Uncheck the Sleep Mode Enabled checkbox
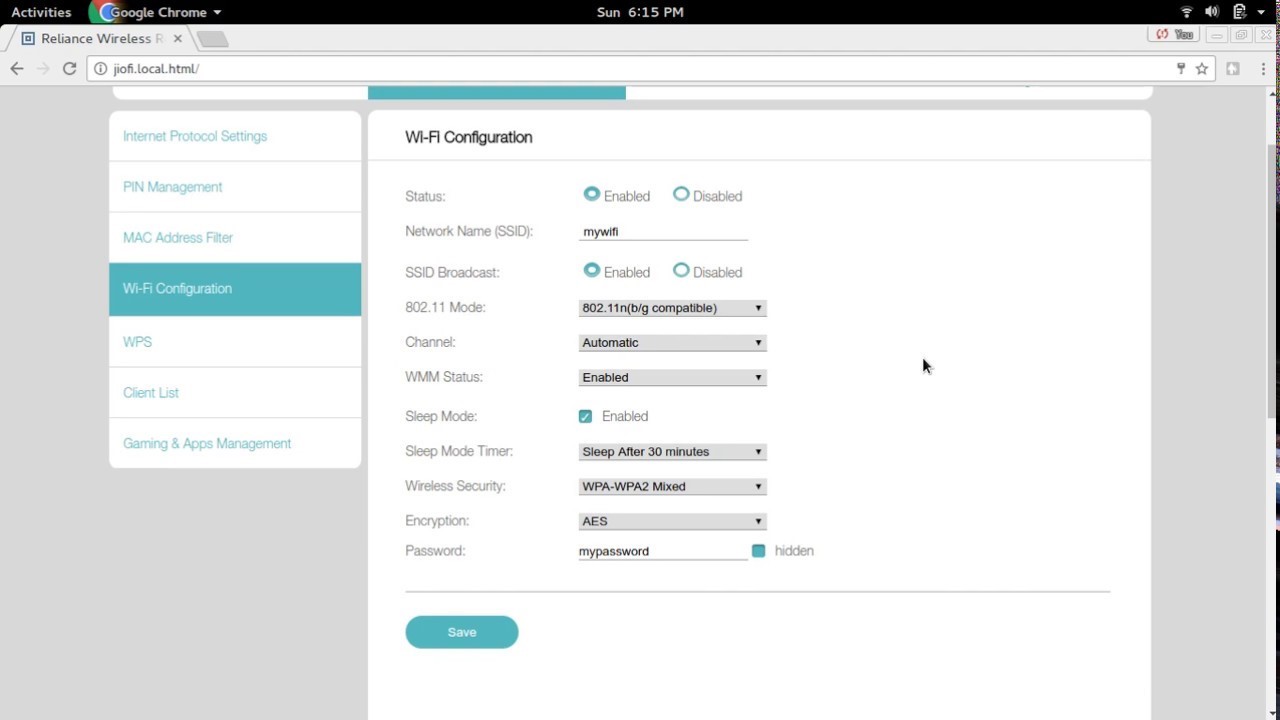1280x720 pixels. click(585, 416)
